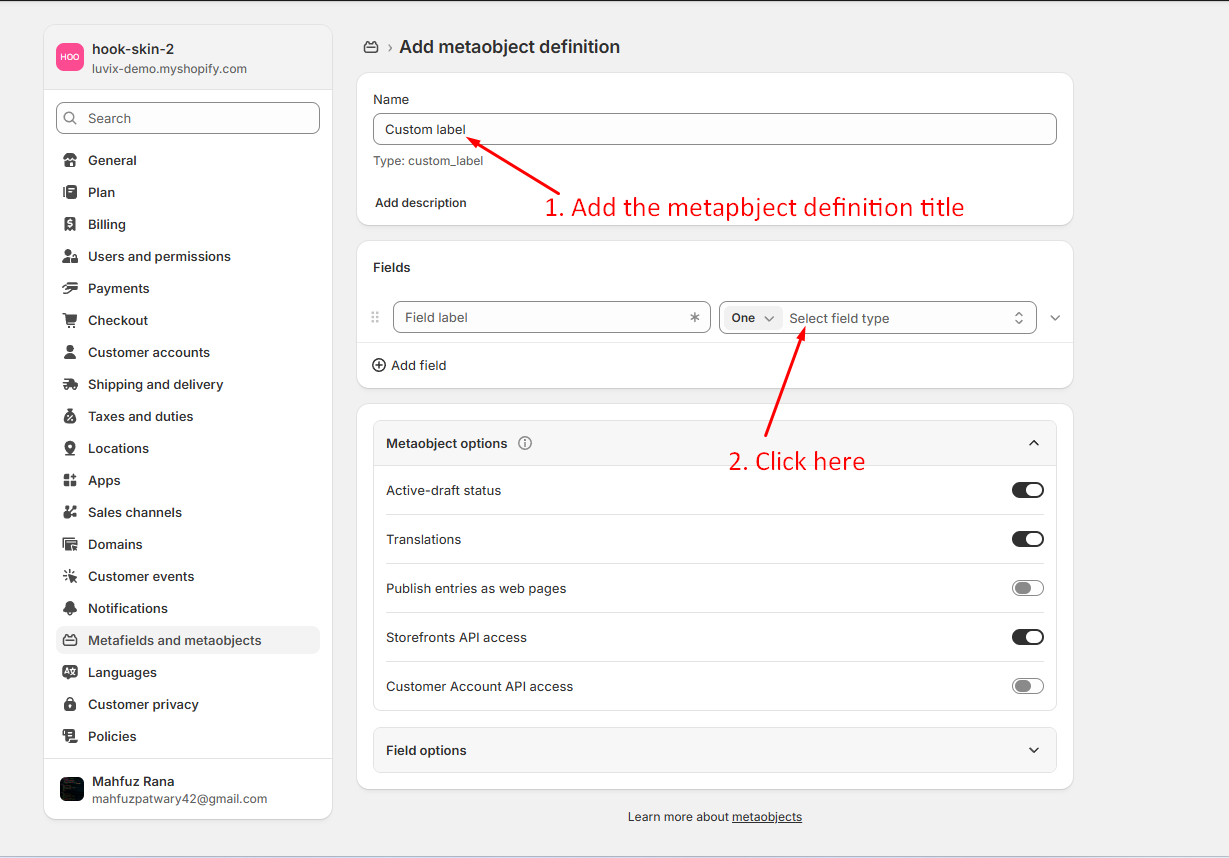
Task: Click the Checkout cart icon in sidebar
Action: coord(70,320)
